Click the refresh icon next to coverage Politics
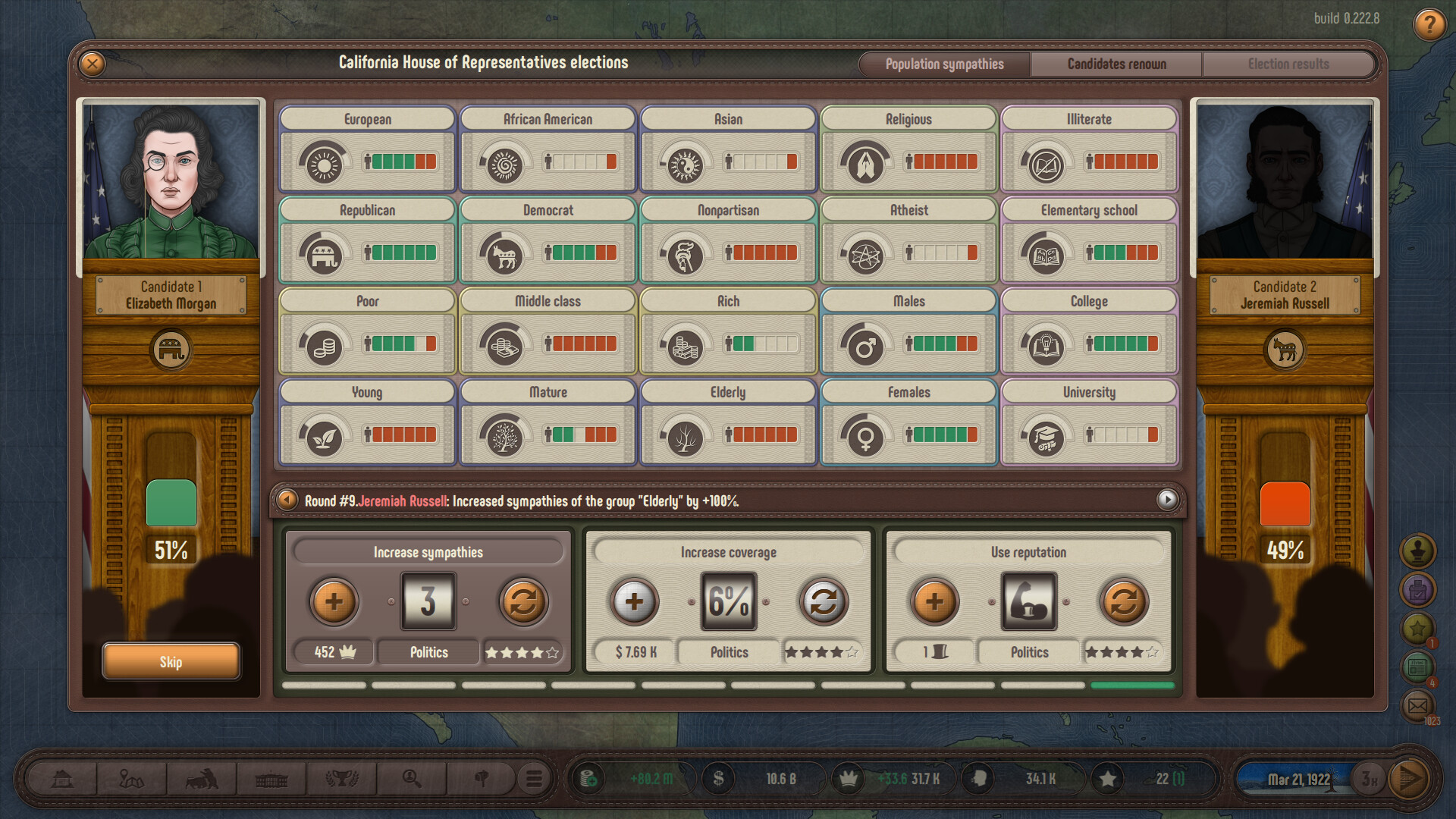The image size is (1456, 819). (x=821, y=600)
